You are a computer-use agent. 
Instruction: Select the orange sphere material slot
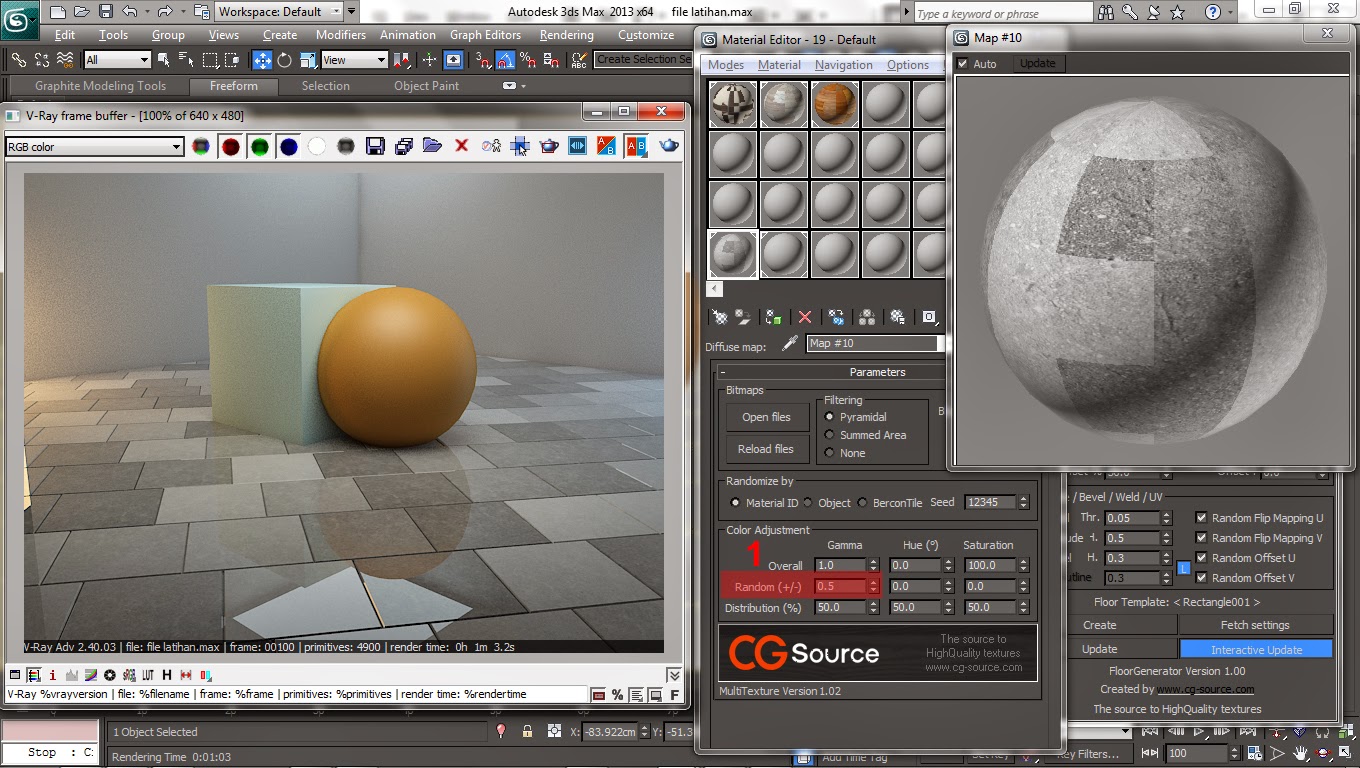click(x=835, y=104)
